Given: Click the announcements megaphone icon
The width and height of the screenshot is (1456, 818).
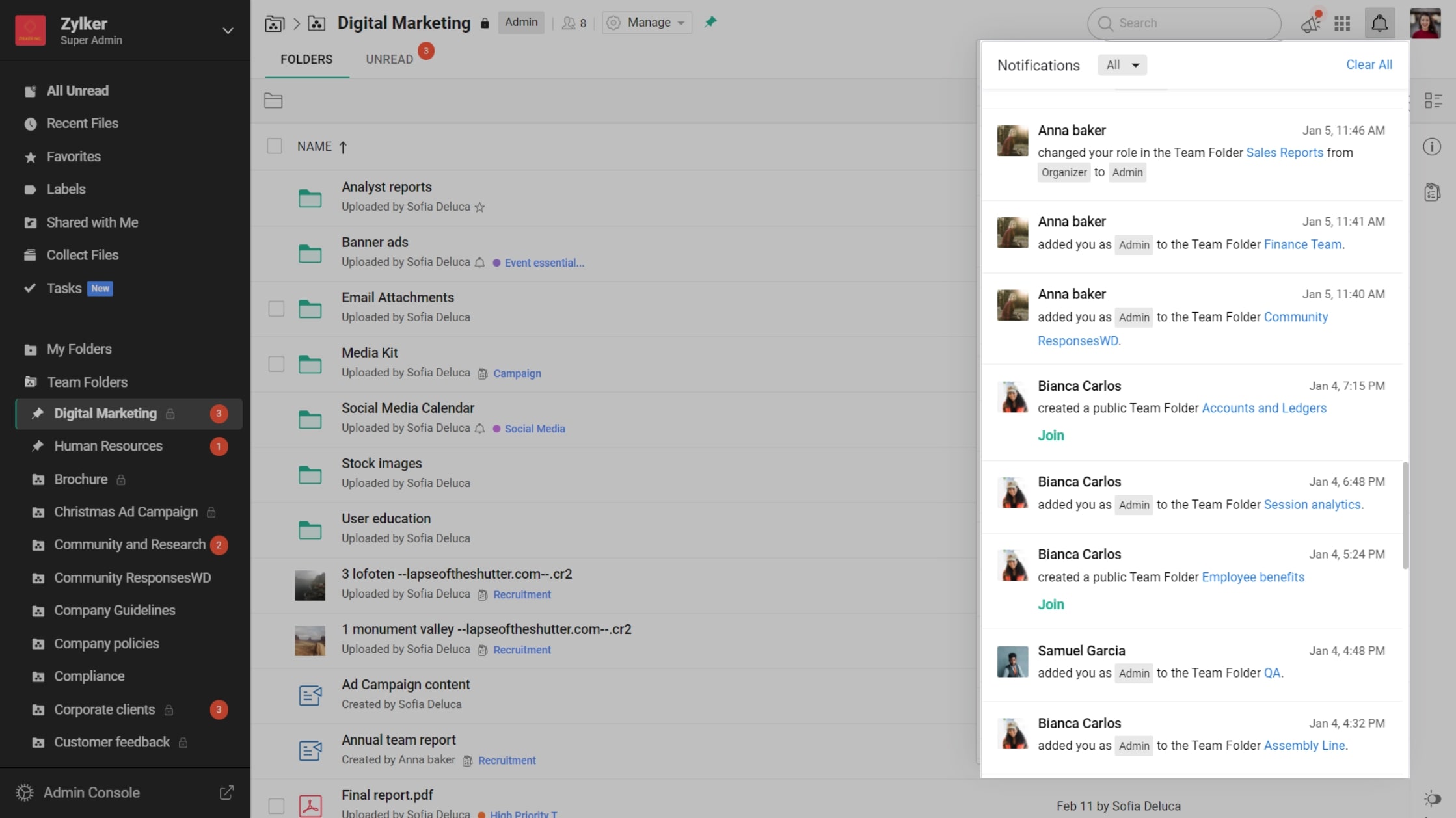Looking at the screenshot, I should pyautogui.click(x=1311, y=23).
